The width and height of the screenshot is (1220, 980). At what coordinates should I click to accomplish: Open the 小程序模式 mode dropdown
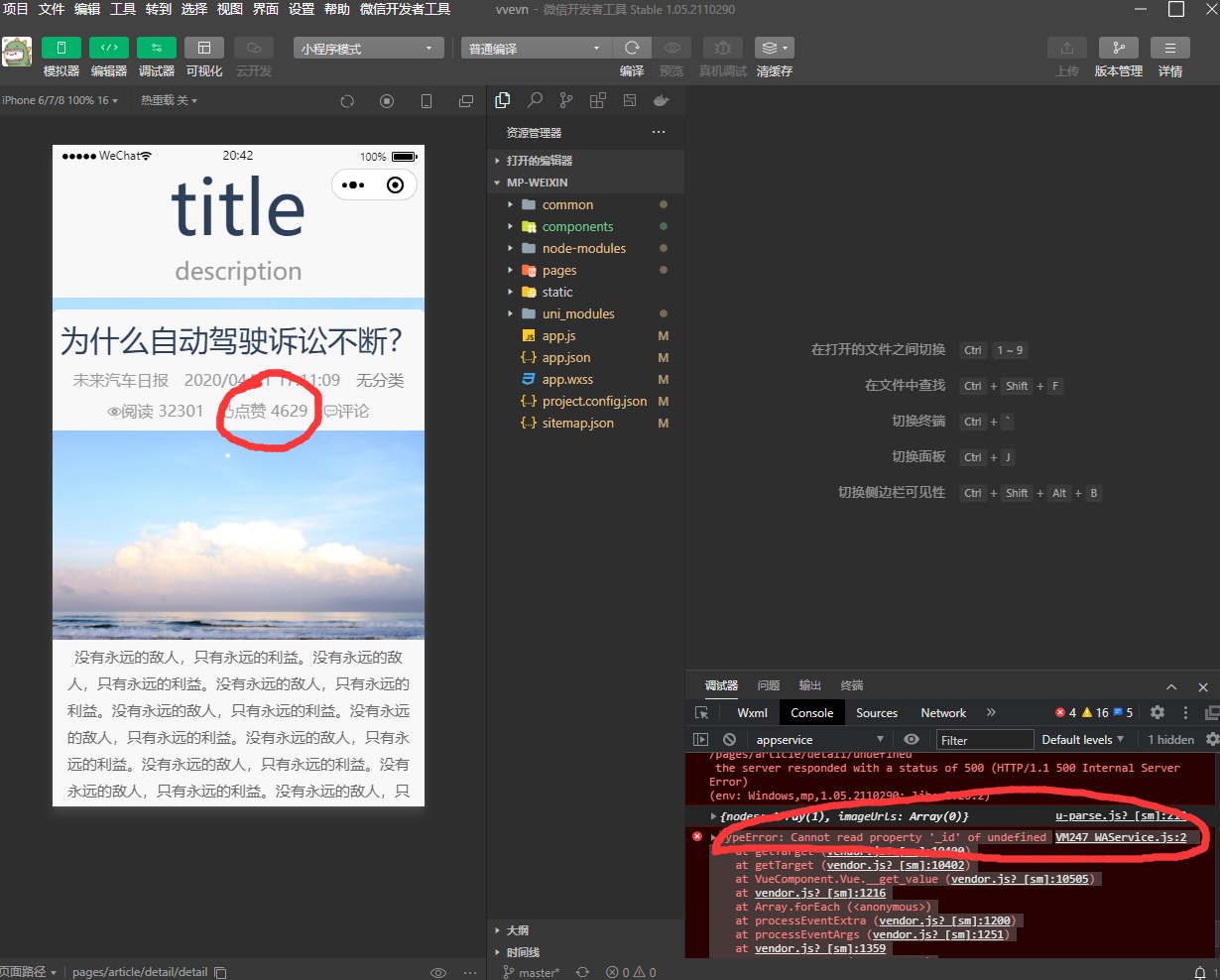click(368, 49)
